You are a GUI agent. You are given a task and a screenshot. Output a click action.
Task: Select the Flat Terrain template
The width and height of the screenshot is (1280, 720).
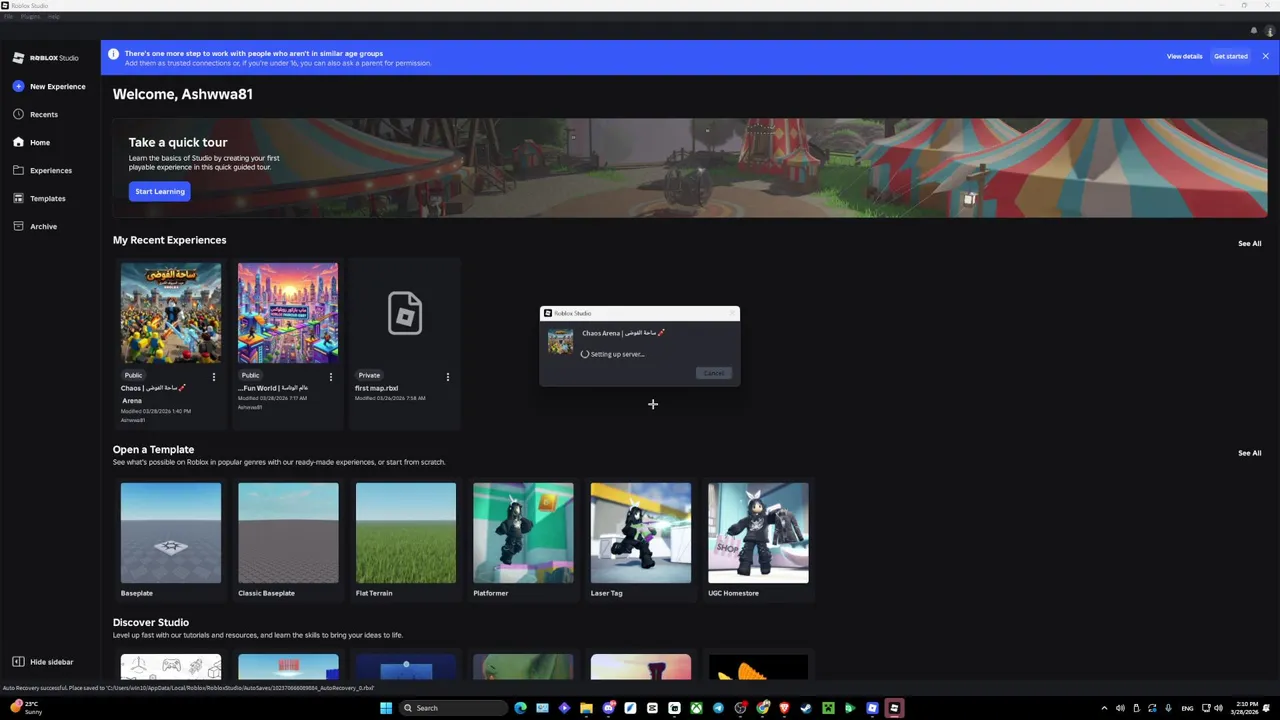coord(405,533)
